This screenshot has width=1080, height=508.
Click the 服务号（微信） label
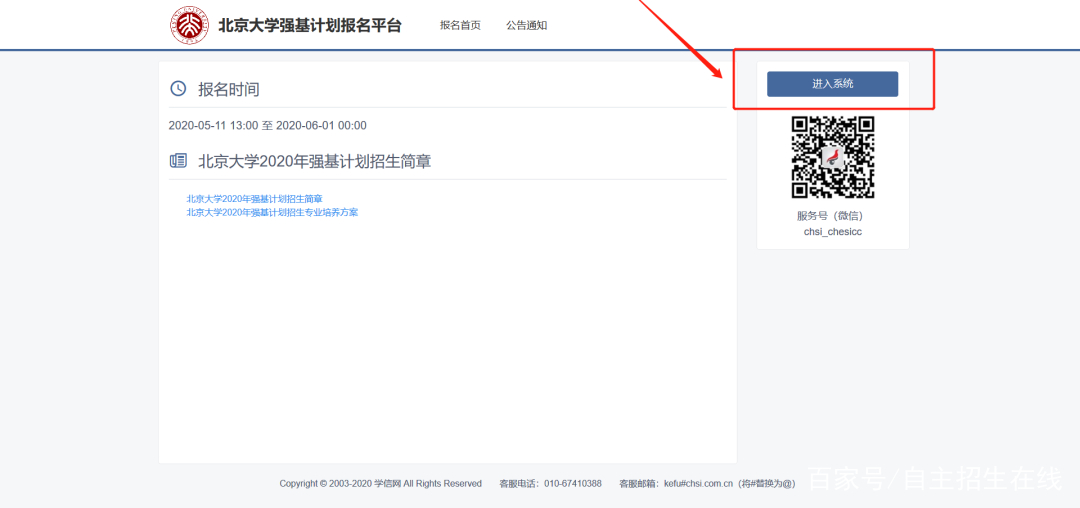click(x=832, y=216)
